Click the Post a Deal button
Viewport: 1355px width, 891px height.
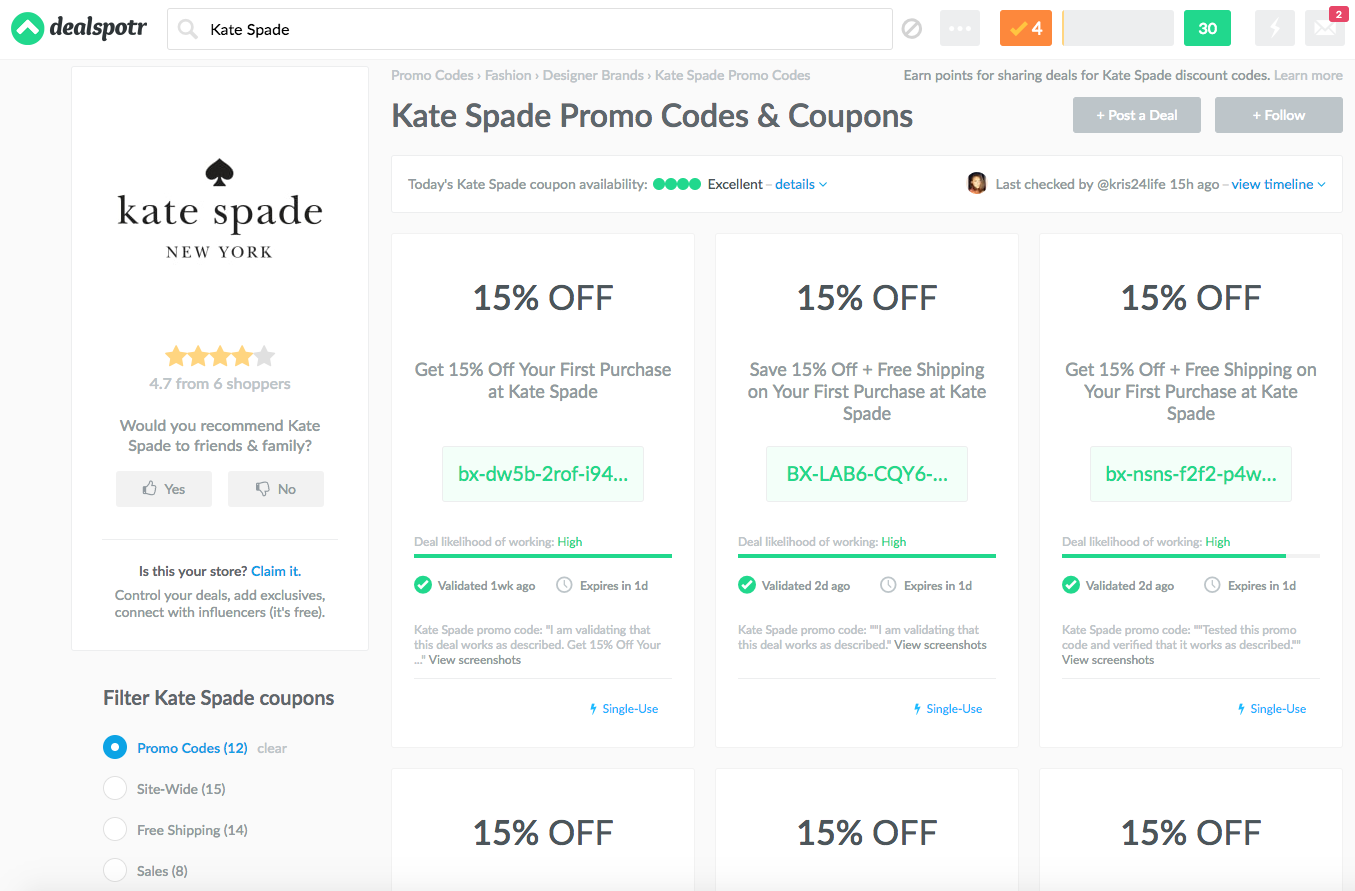1136,115
